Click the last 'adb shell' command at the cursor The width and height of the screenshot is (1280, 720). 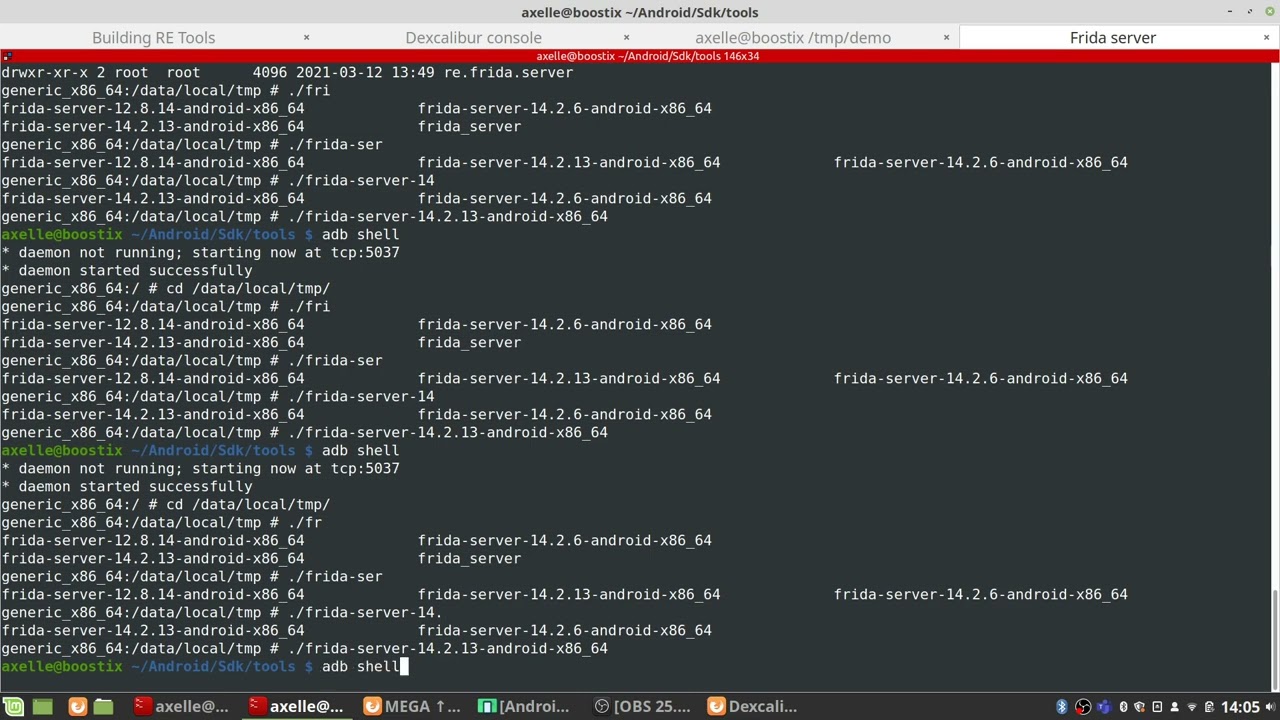pos(360,666)
